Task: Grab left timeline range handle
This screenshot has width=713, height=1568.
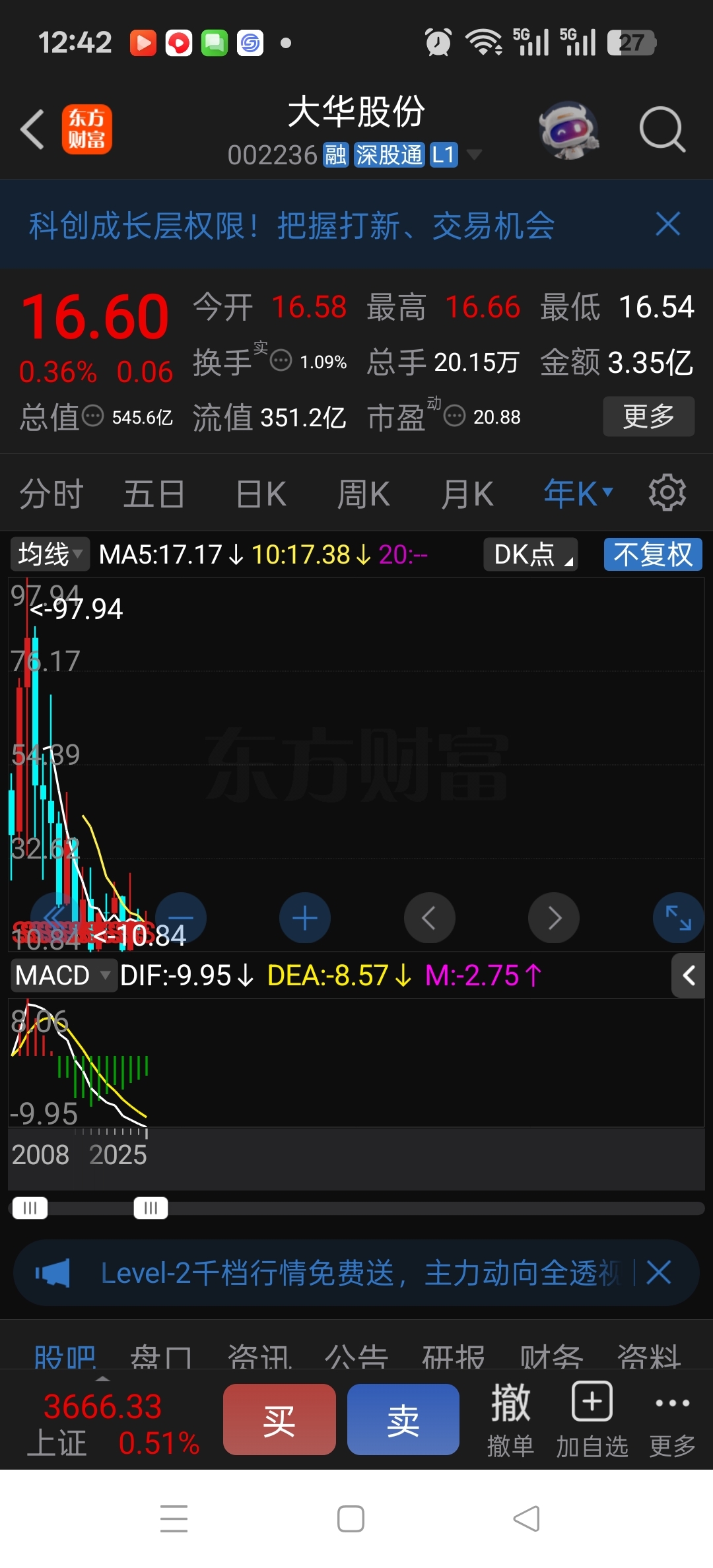Action: [30, 1208]
